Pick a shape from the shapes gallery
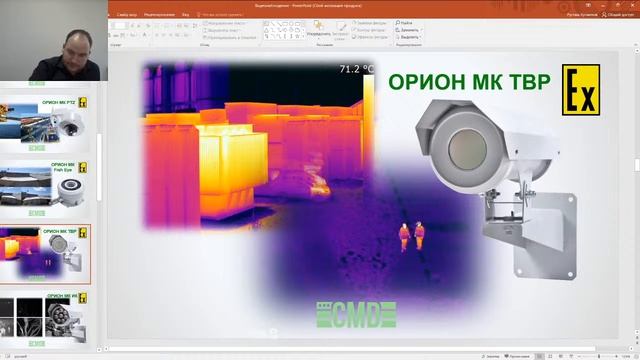640x360 pixels. coord(282,30)
